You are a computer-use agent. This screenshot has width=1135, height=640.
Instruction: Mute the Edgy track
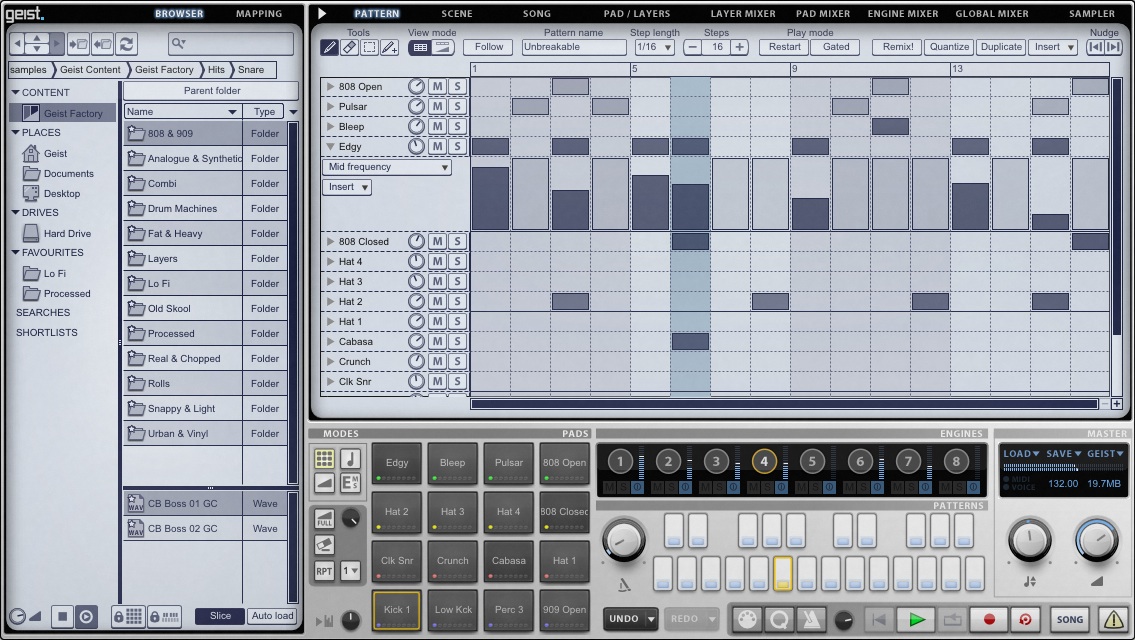[437, 146]
